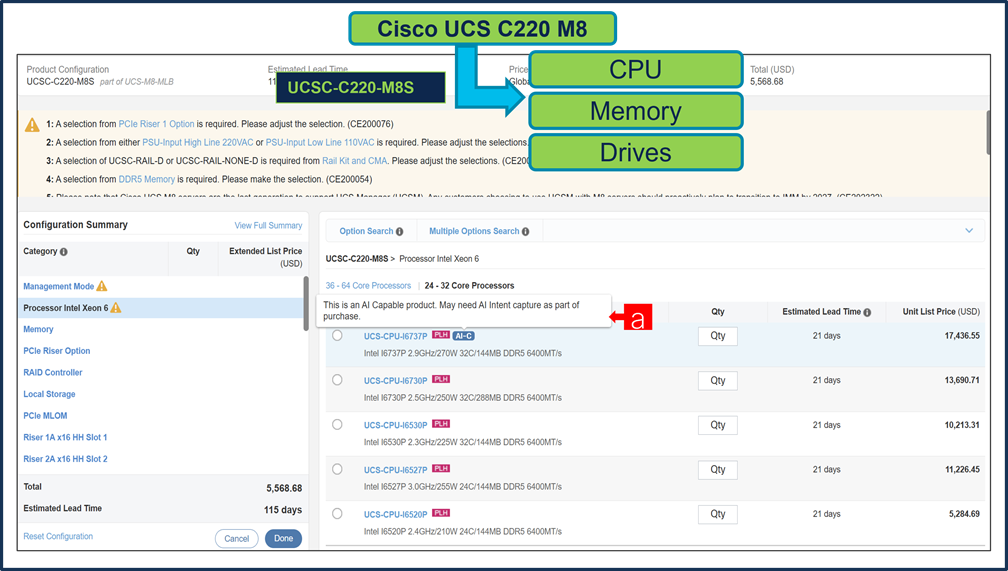Viewport: 1008px width, 571px height.
Task: Switch to 24 - 32 Core Processors
Action: point(469,286)
